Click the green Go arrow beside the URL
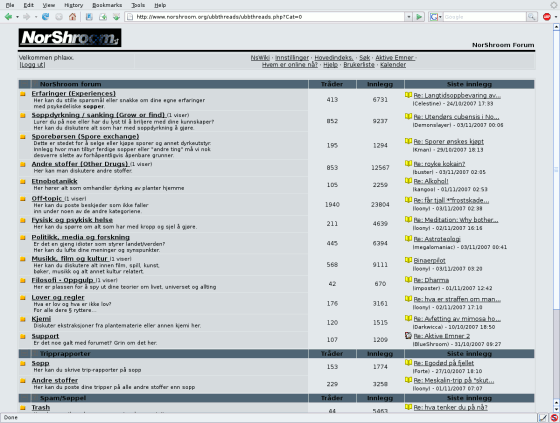This screenshot has width=560, height=423. (x=419, y=17)
